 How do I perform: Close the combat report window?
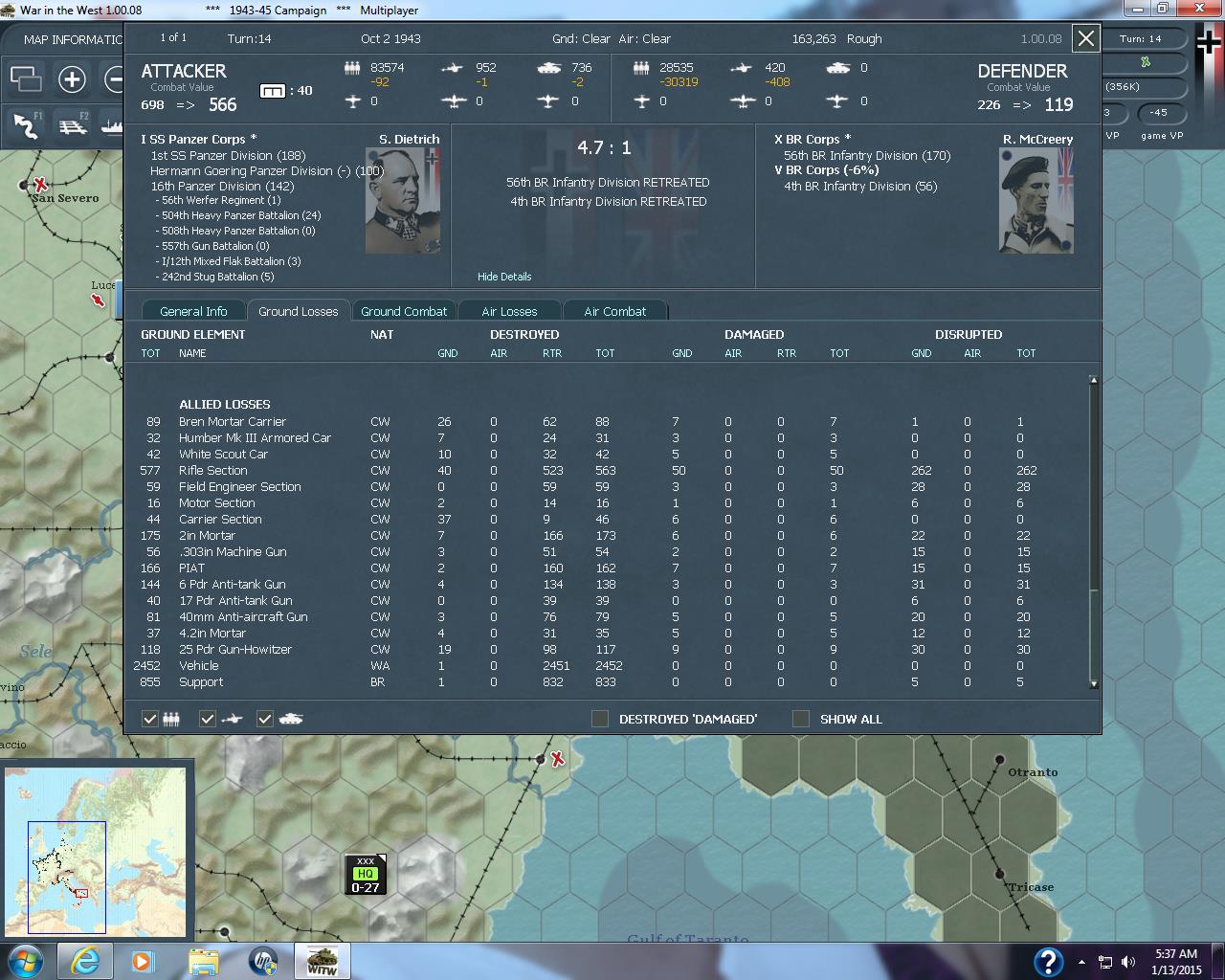pyautogui.click(x=1086, y=38)
